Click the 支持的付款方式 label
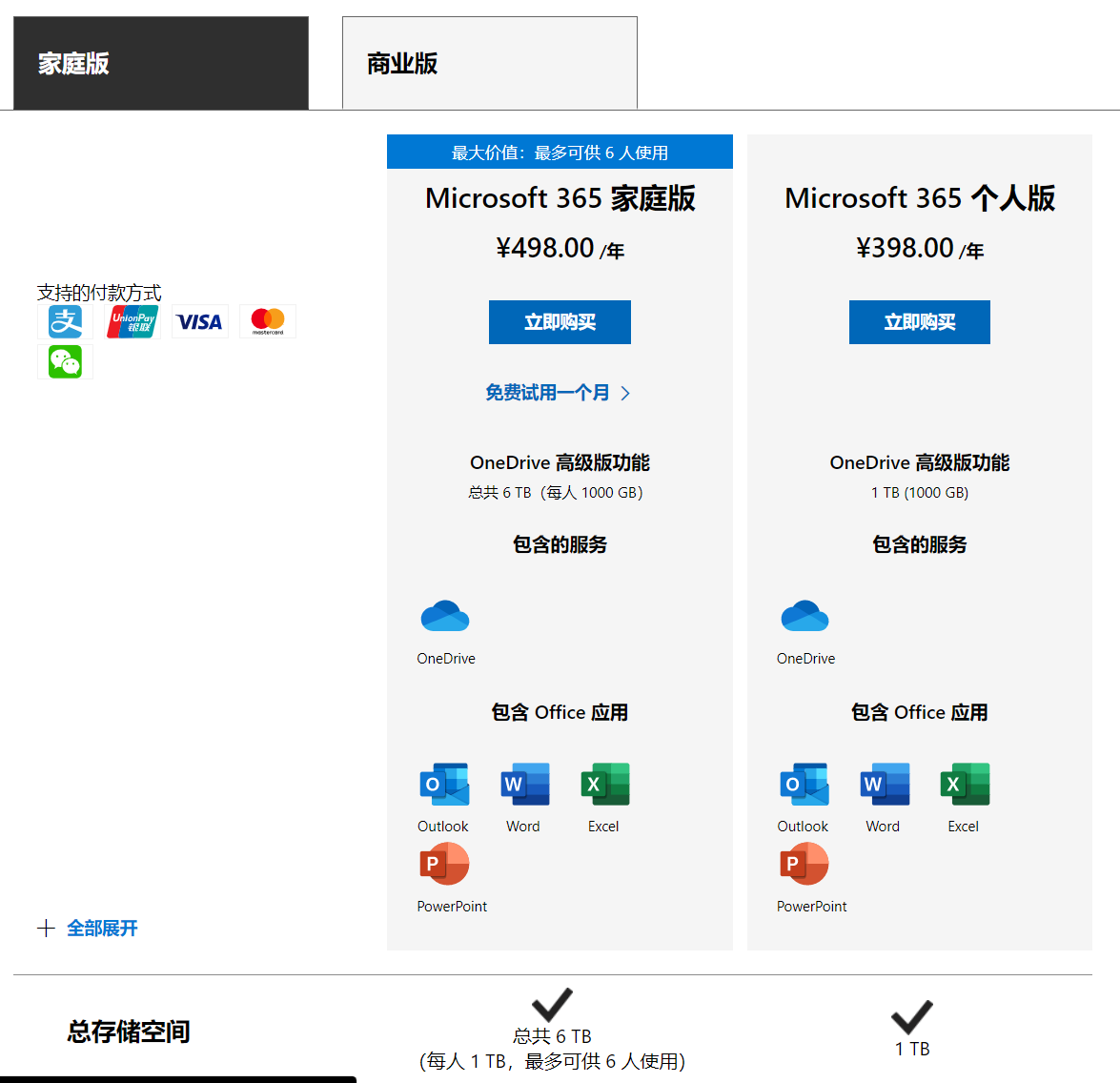 [x=99, y=292]
